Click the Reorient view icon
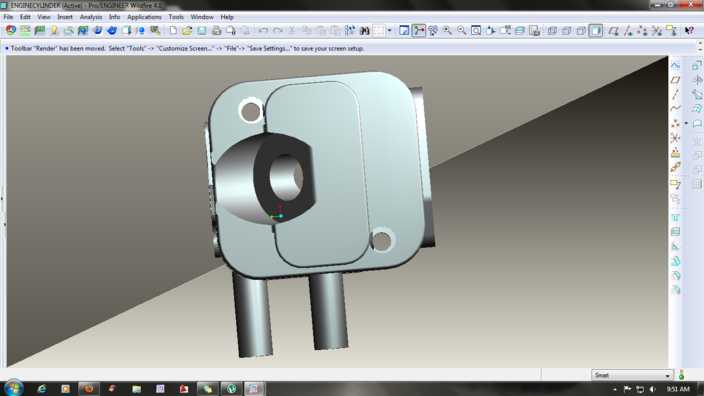The image size is (704, 396). (x=491, y=31)
